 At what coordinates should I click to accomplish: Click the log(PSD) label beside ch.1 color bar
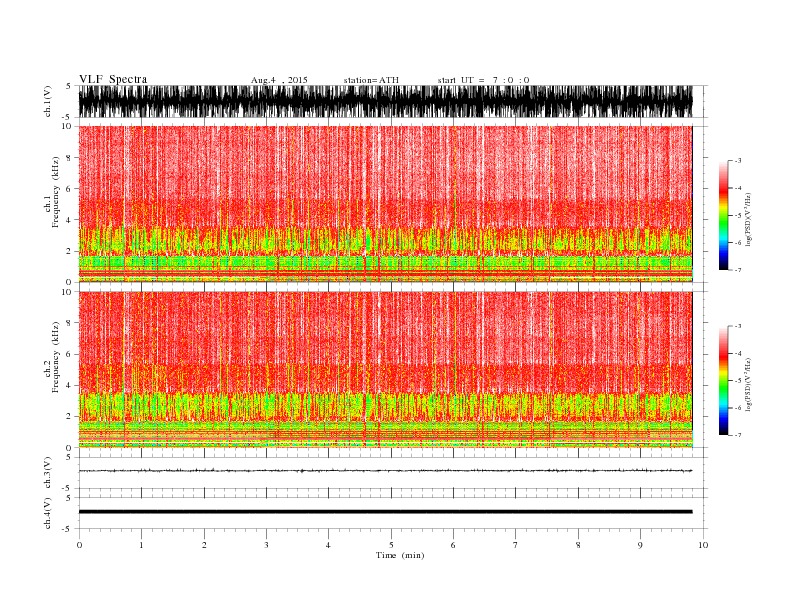(x=748, y=220)
